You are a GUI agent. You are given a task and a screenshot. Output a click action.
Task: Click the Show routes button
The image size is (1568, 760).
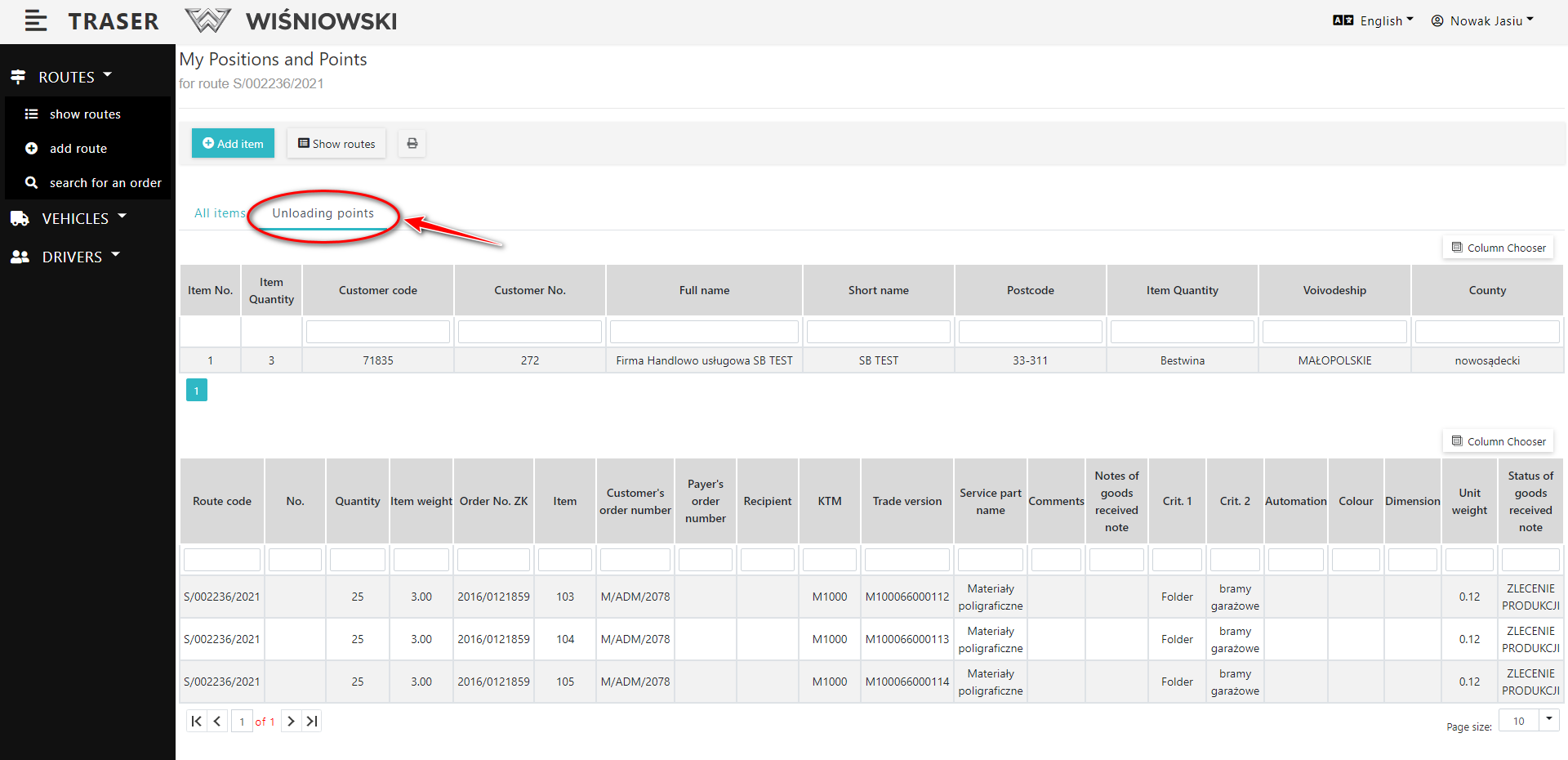coord(336,144)
